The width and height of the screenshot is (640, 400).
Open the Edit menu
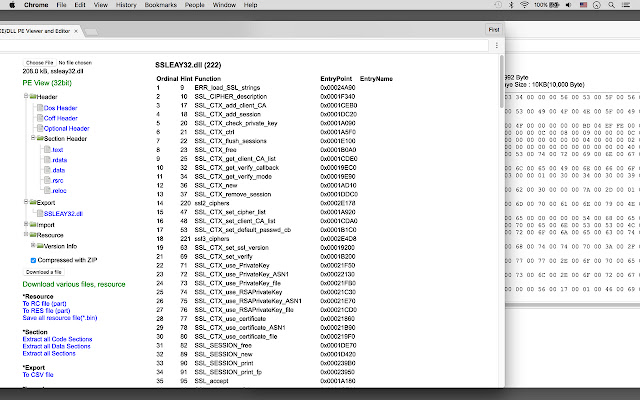(80, 5)
